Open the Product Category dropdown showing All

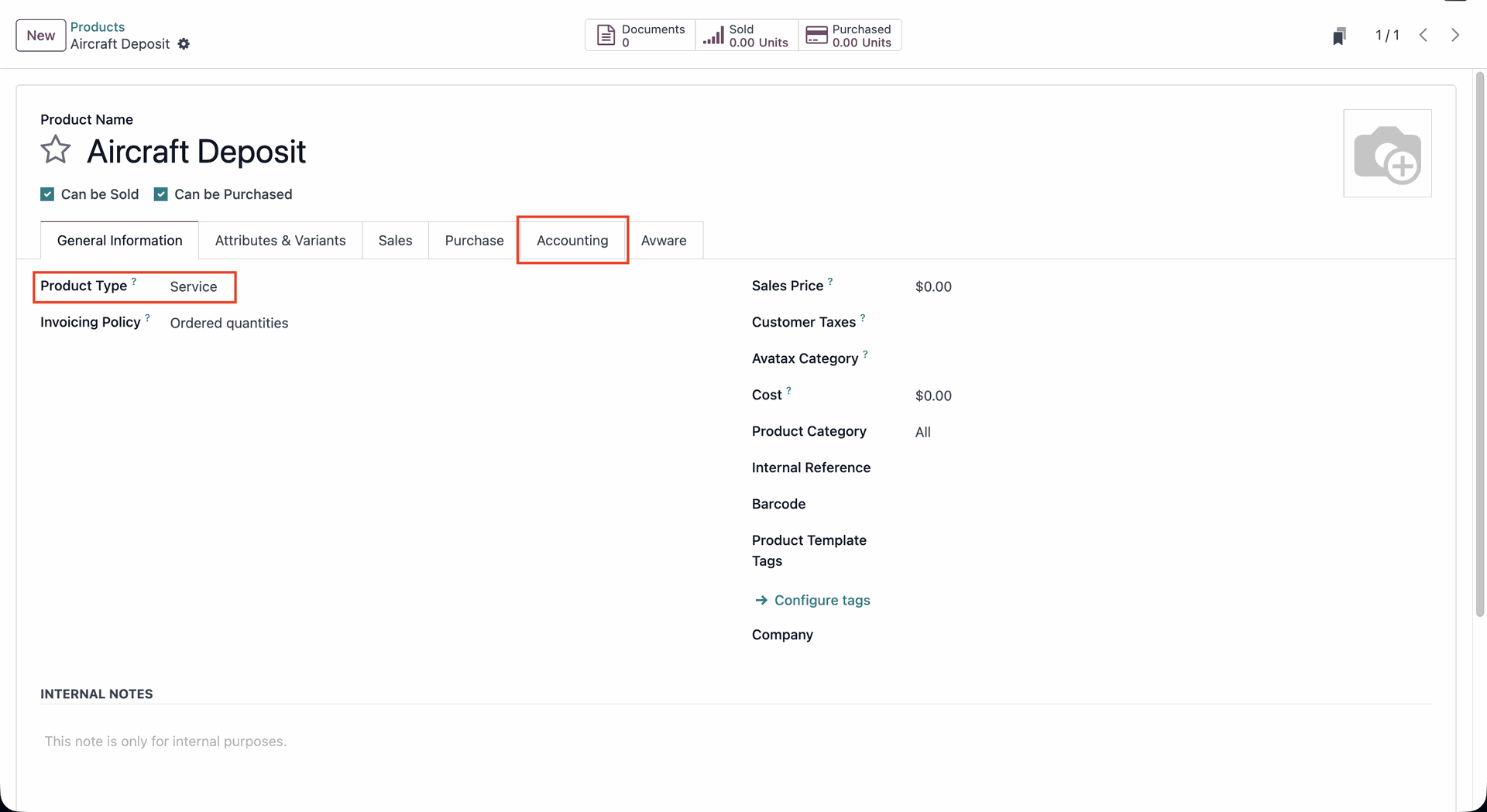[923, 433]
